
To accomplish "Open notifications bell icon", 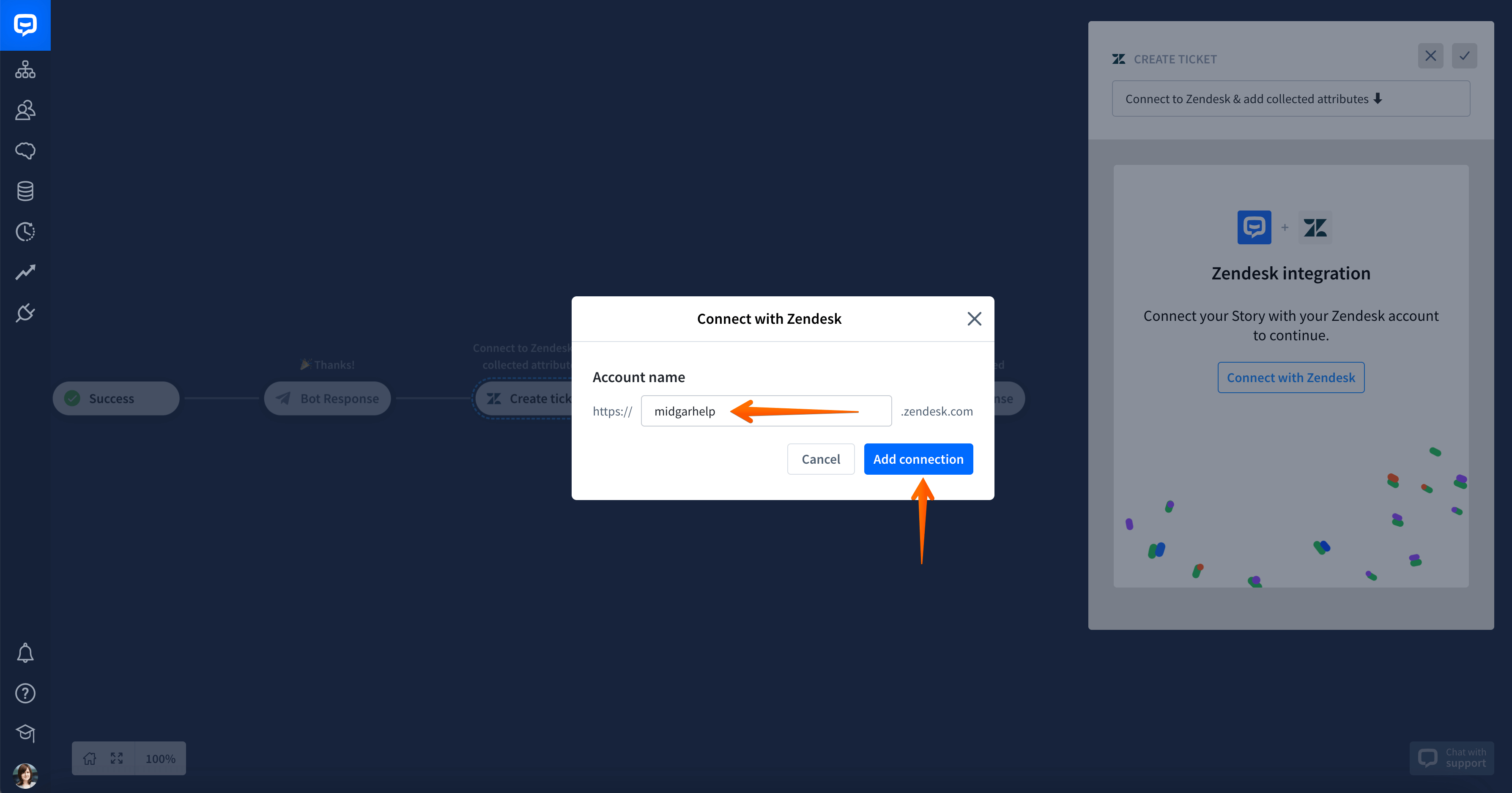I will click(25, 653).
